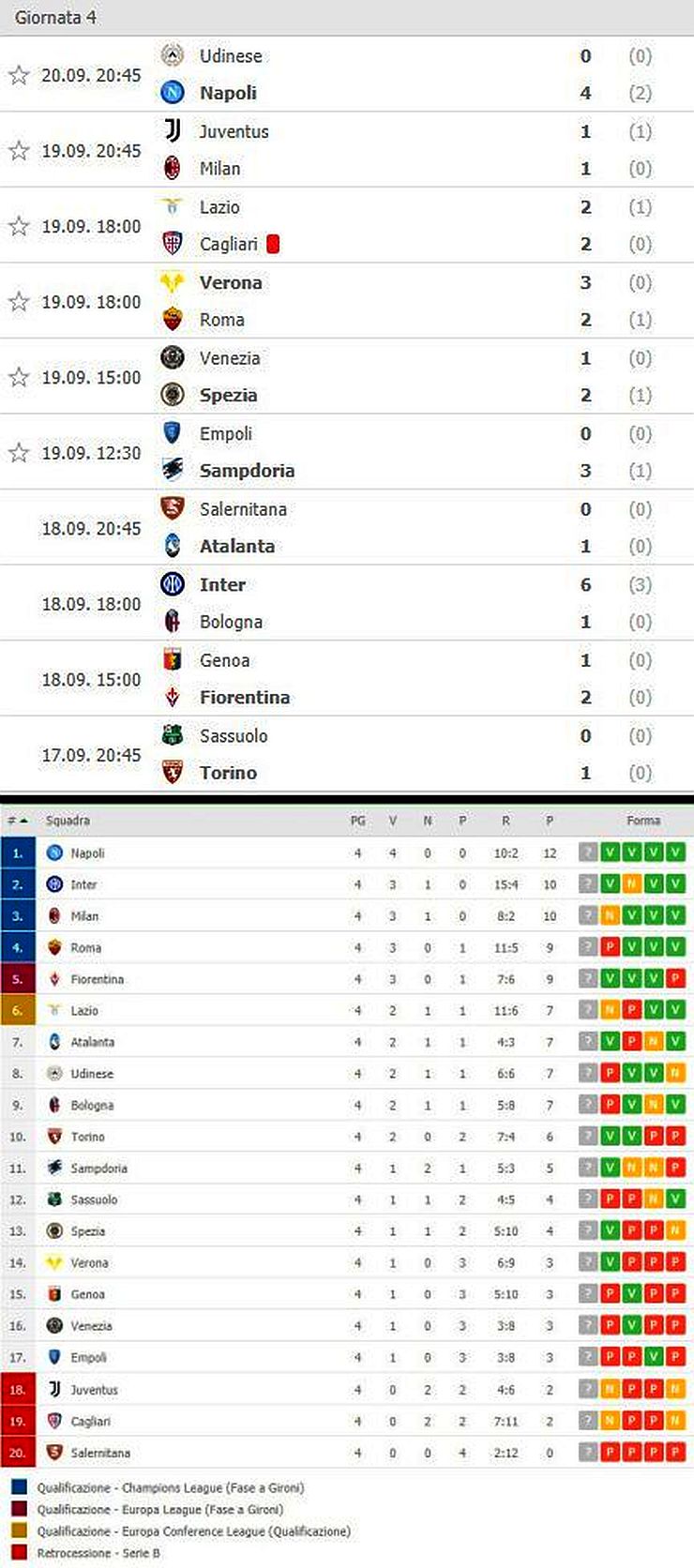Click the Verona crest in the fixtures

pyautogui.click(x=173, y=282)
